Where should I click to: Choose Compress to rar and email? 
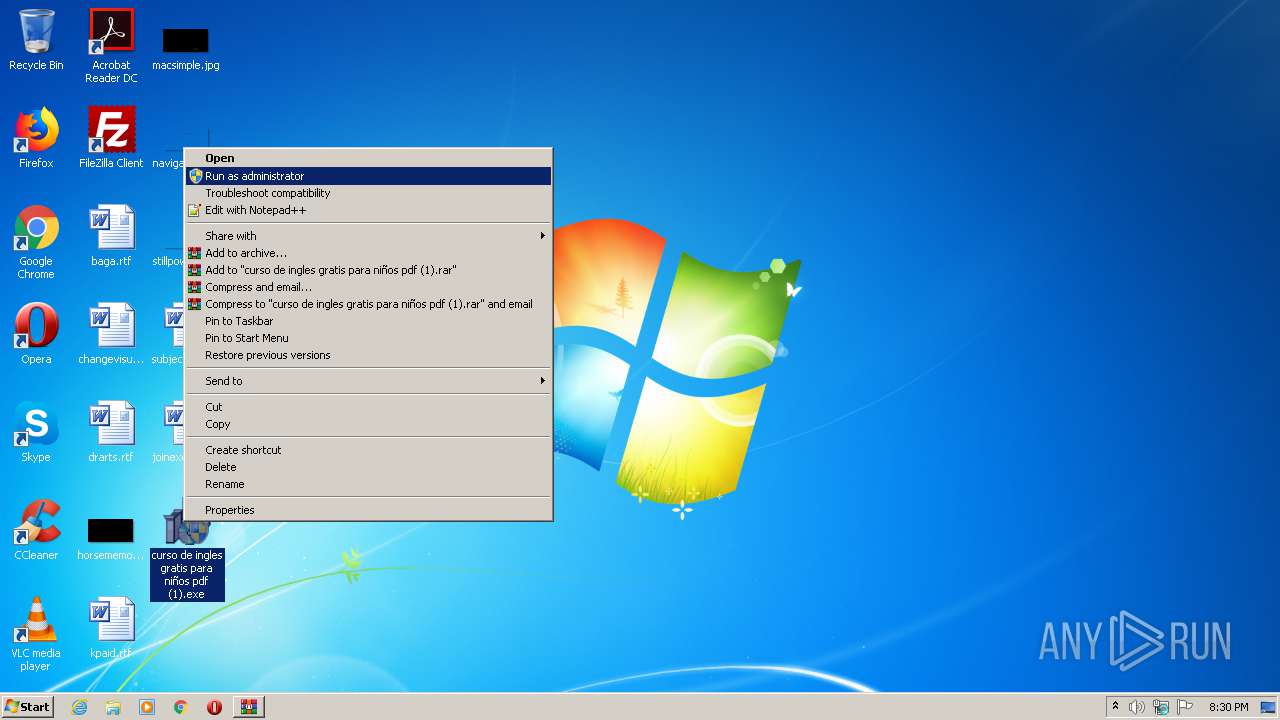click(368, 304)
